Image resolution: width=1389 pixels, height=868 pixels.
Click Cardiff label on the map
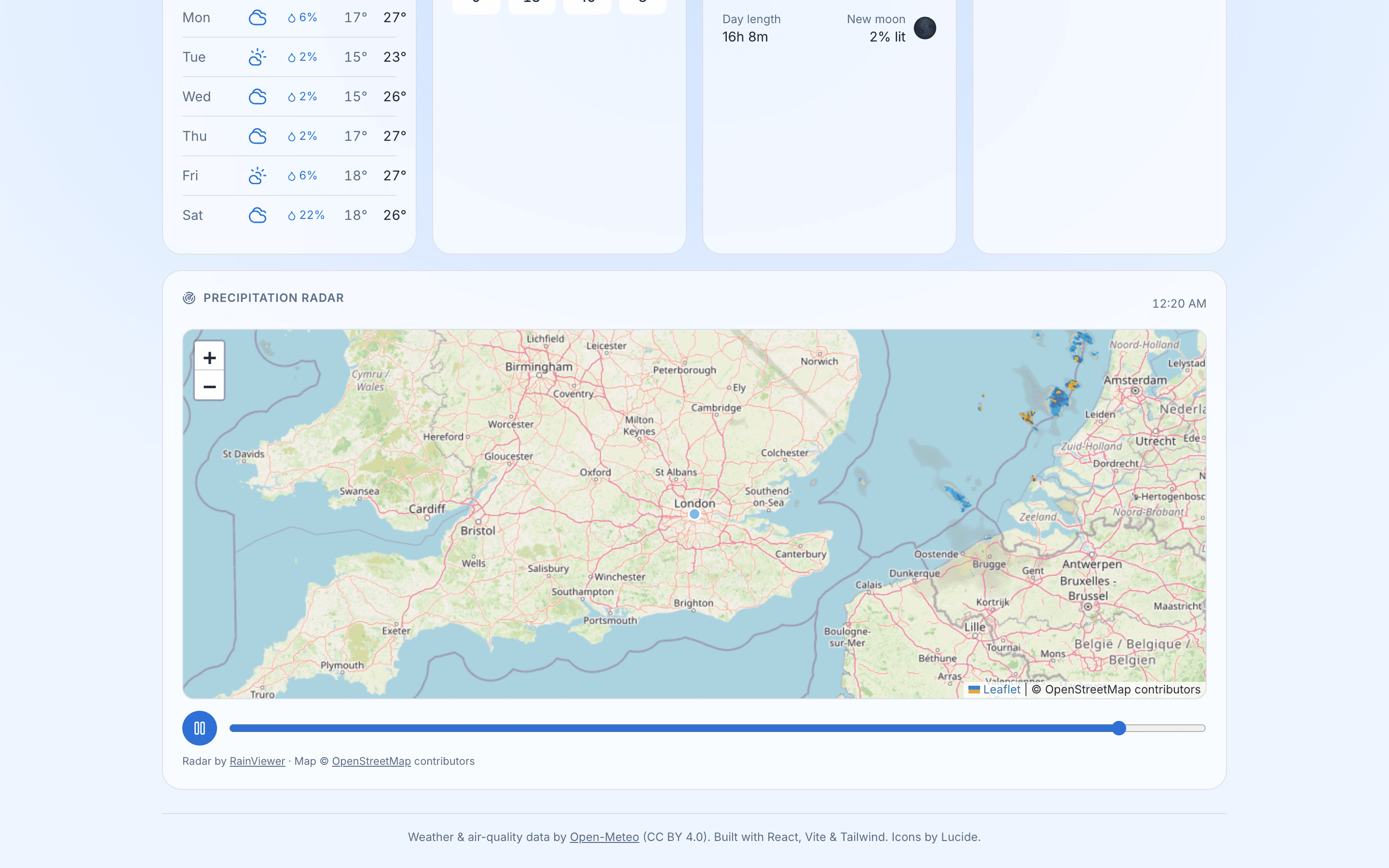426,509
